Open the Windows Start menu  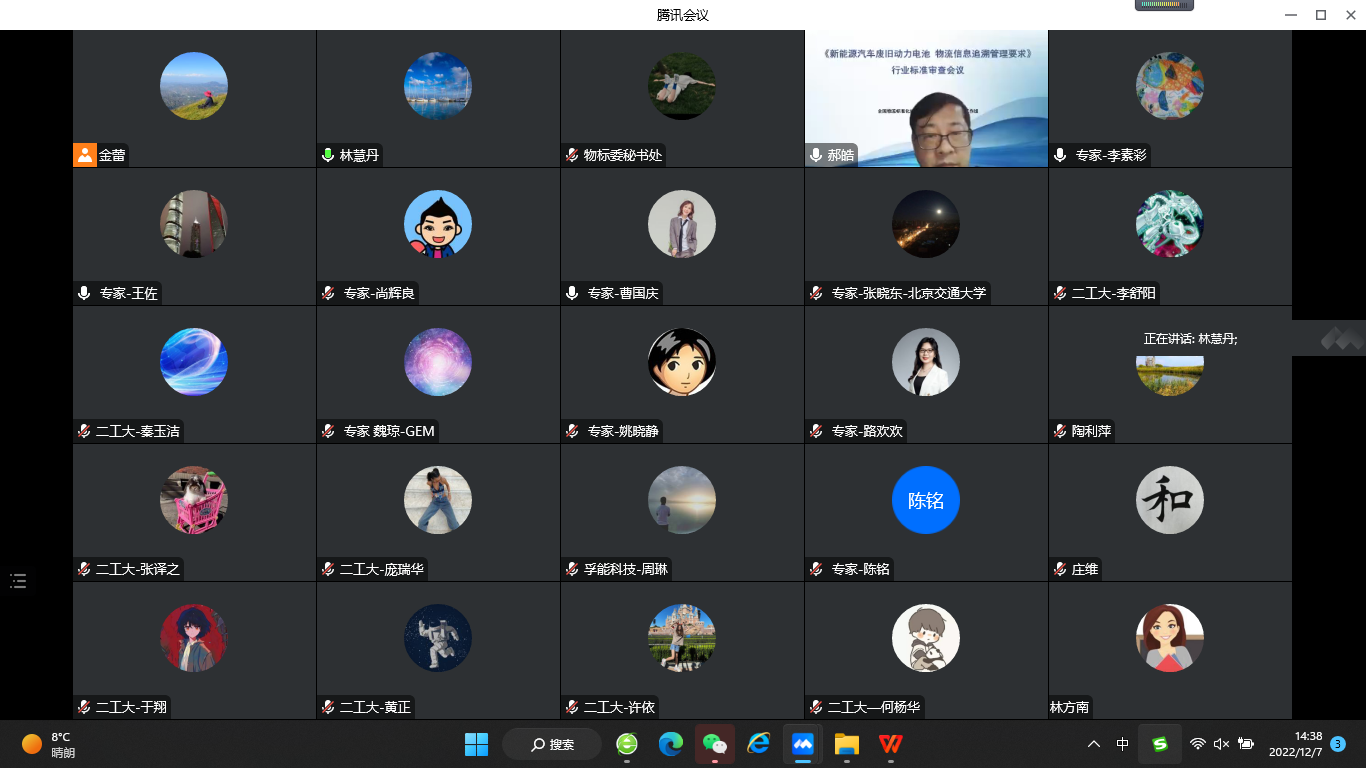[476, 744]
